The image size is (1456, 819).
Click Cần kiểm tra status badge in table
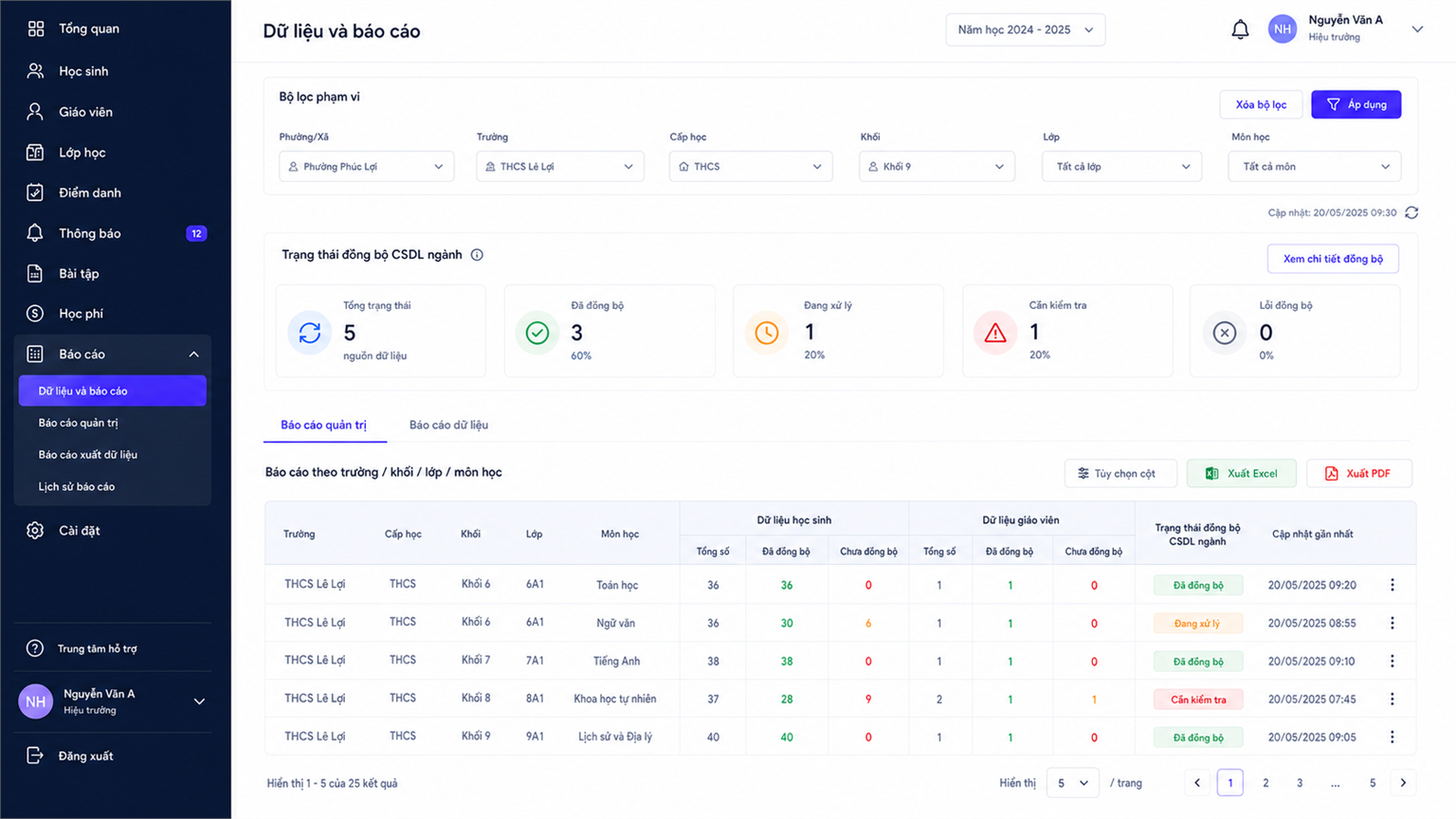click(1197, 700)
